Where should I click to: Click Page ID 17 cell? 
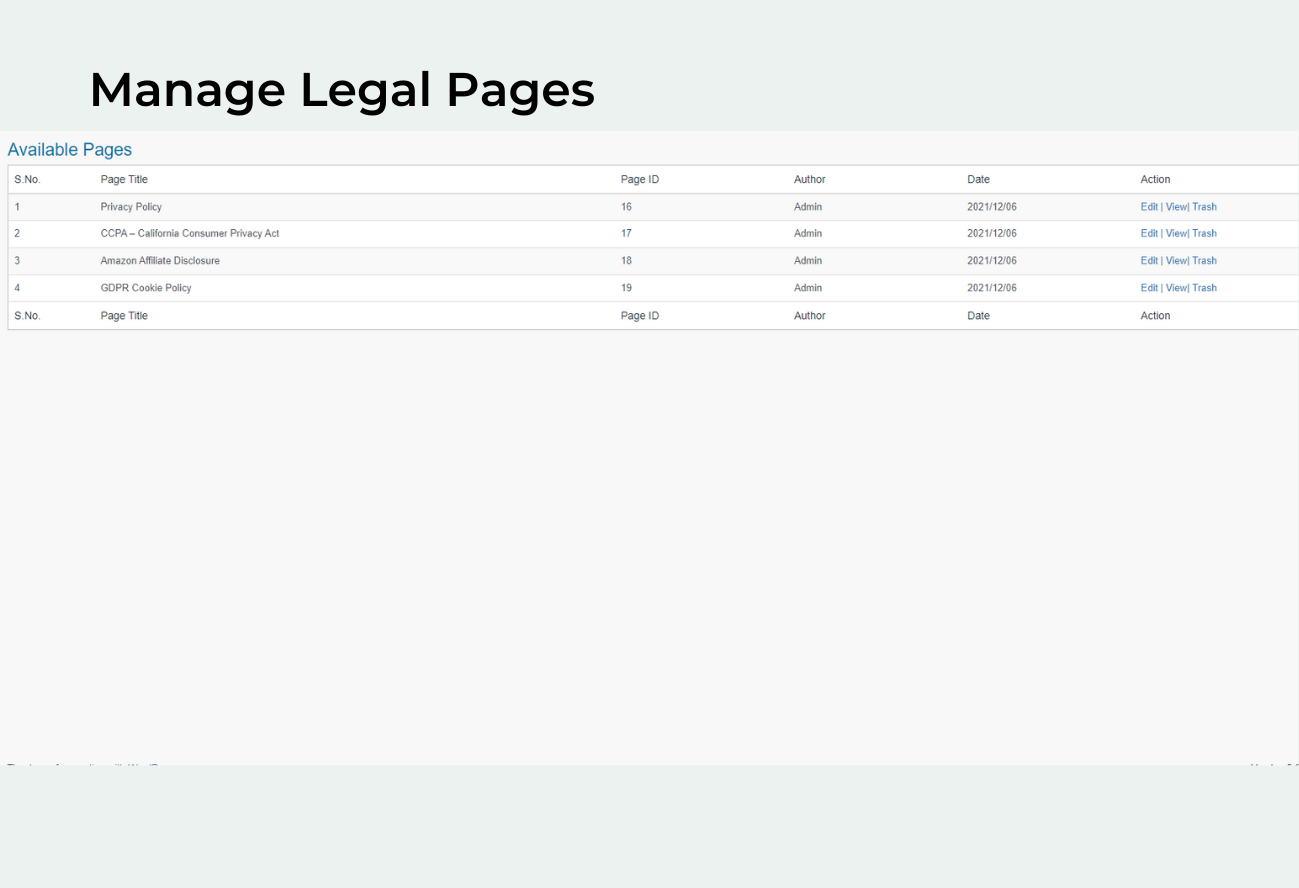tap(626, 233)
